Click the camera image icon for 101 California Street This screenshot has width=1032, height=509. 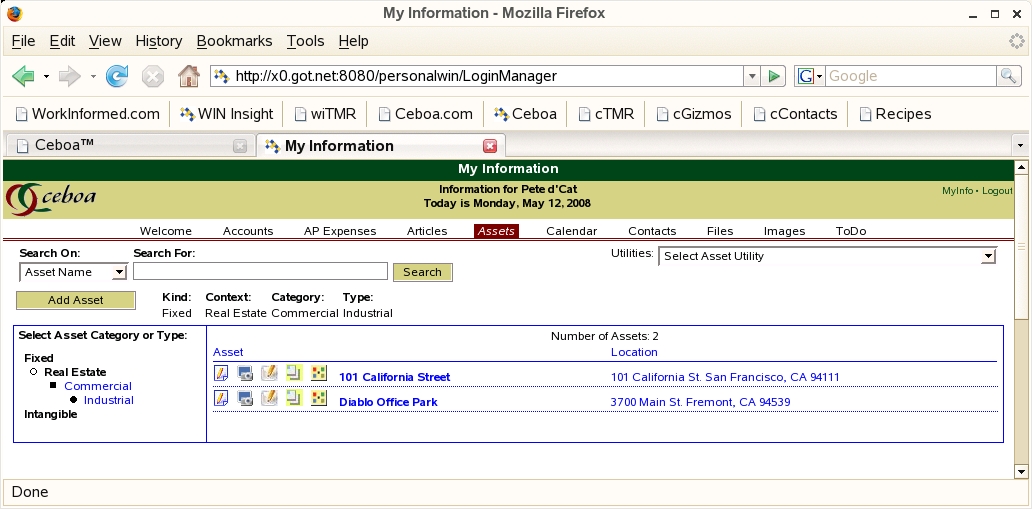pyautogui.click(x=245, y=373)
